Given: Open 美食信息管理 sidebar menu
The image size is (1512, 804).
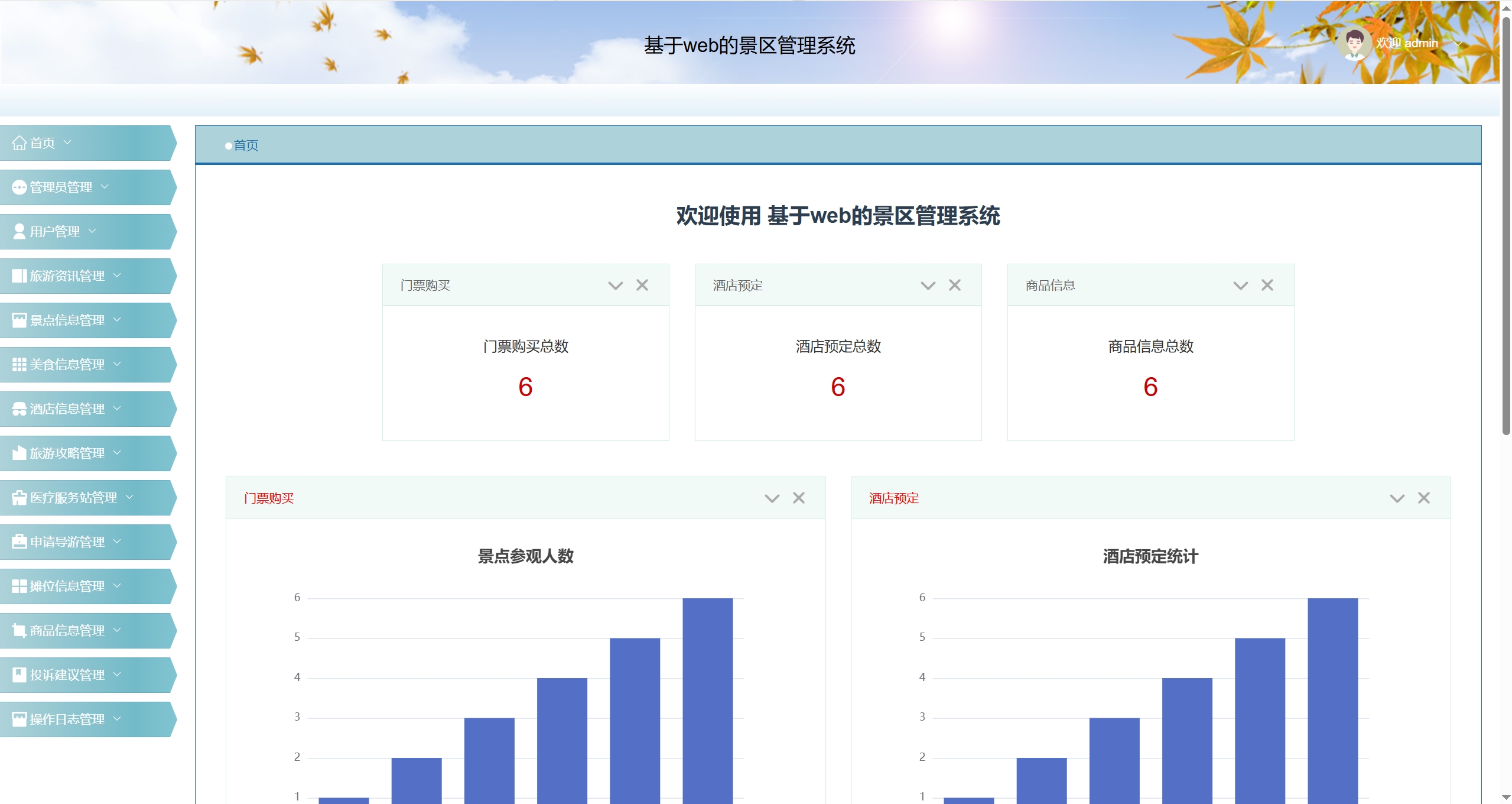Looking at the screenshot, I should pyautogui.click(x=87, y=365).
